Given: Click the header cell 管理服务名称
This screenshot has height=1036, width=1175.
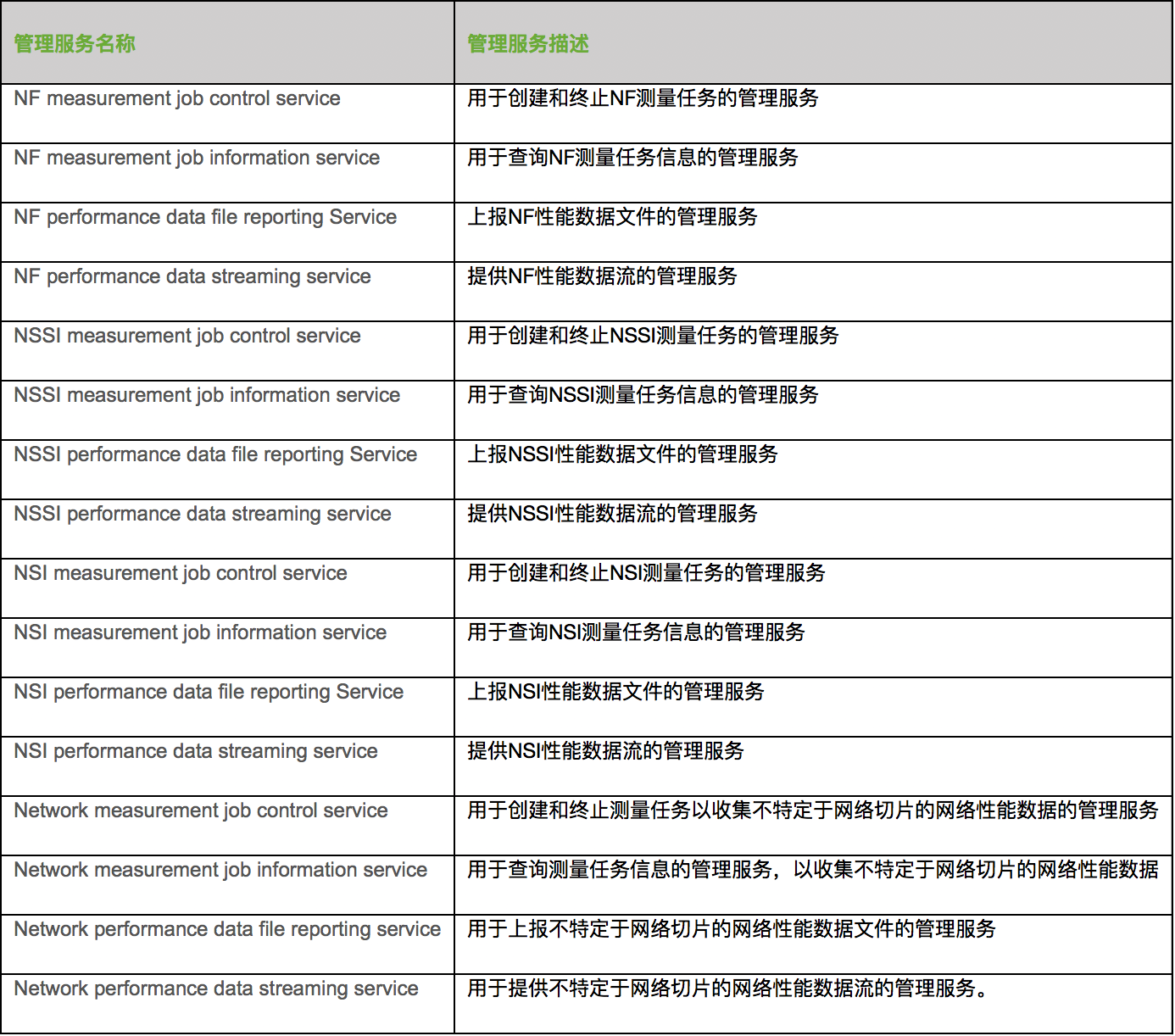Looking at the screenshot, I should pos(227,42).
